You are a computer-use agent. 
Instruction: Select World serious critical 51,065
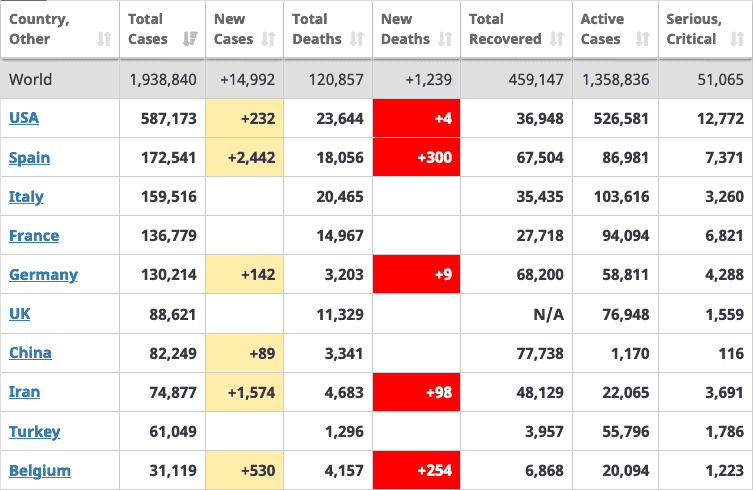click(720, 80)
